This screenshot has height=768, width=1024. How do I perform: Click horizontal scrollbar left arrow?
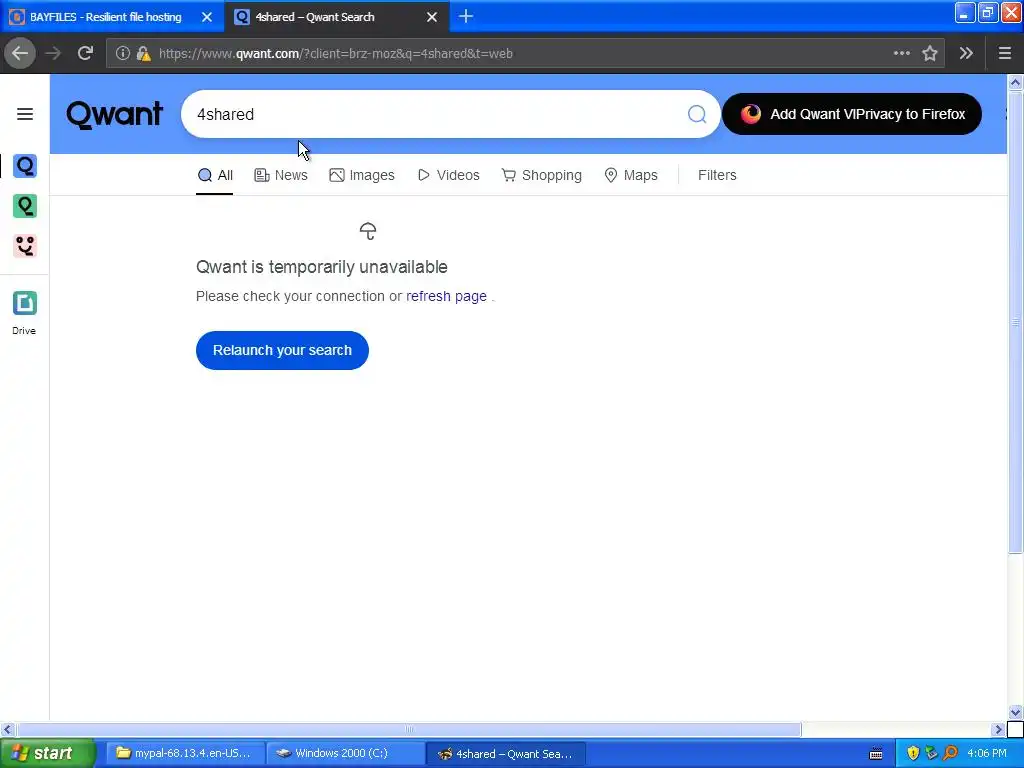pos(7,729)
